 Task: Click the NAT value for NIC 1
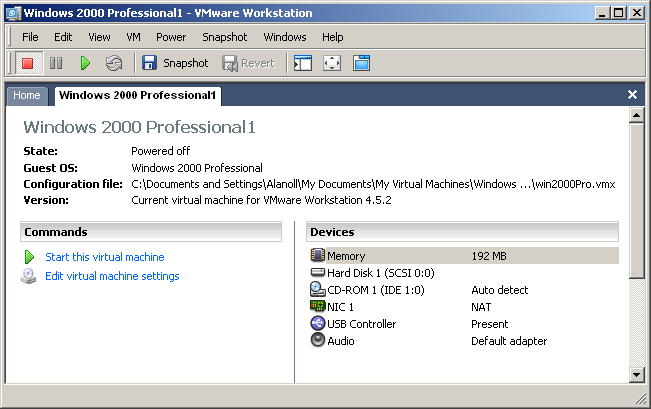point(481,307)
